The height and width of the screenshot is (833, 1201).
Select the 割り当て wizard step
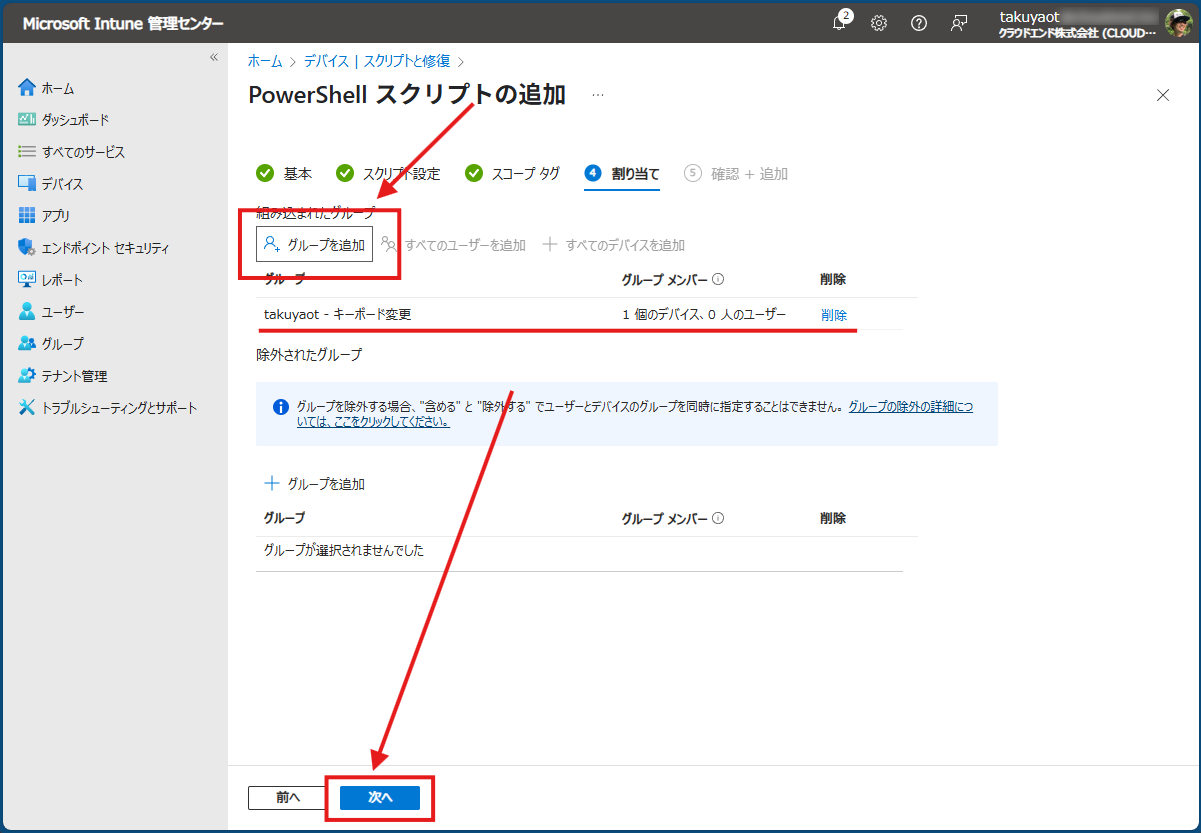click(622, 173)
